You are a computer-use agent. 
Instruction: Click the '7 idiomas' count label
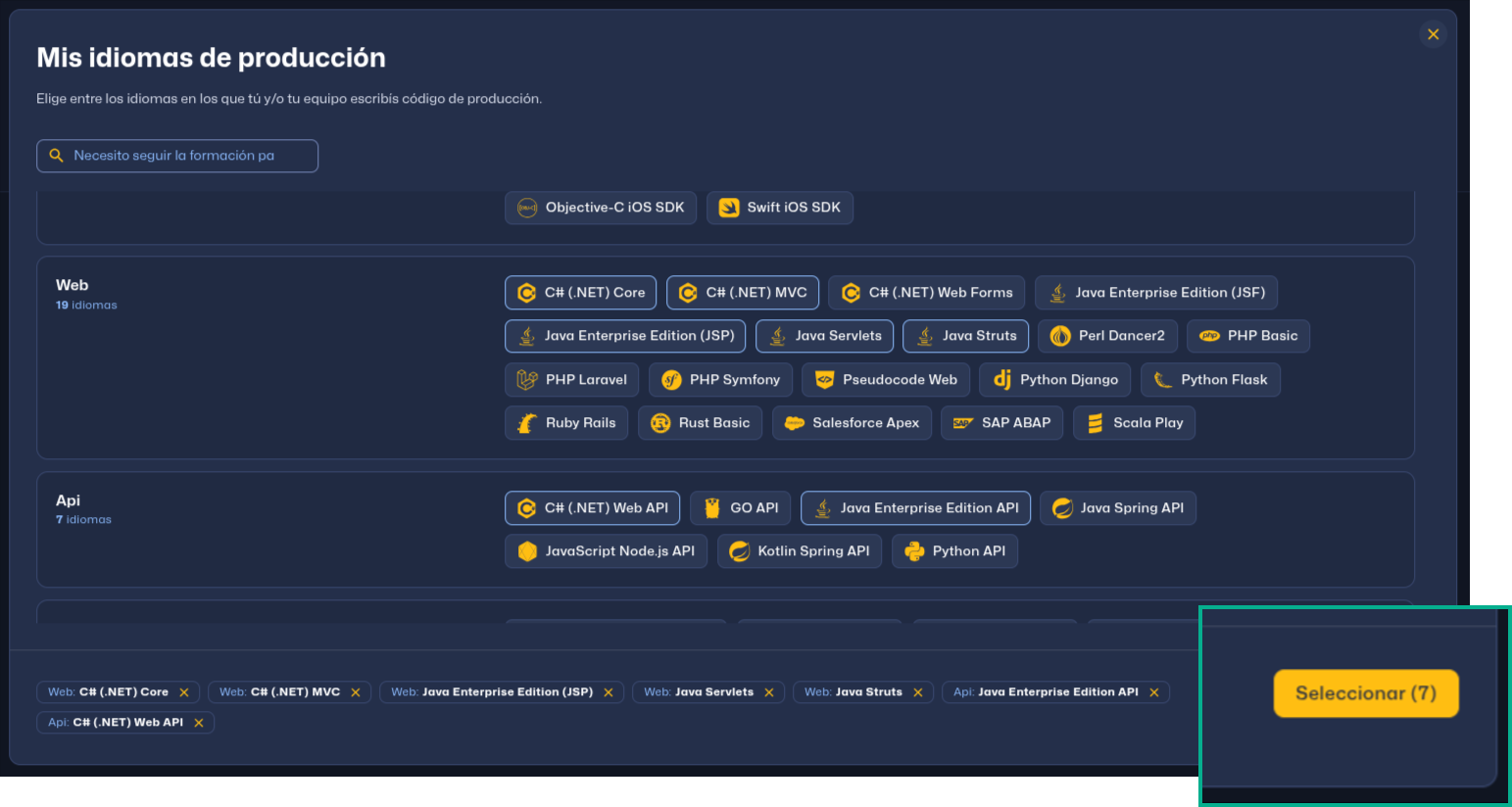click(x=83, y=520)
